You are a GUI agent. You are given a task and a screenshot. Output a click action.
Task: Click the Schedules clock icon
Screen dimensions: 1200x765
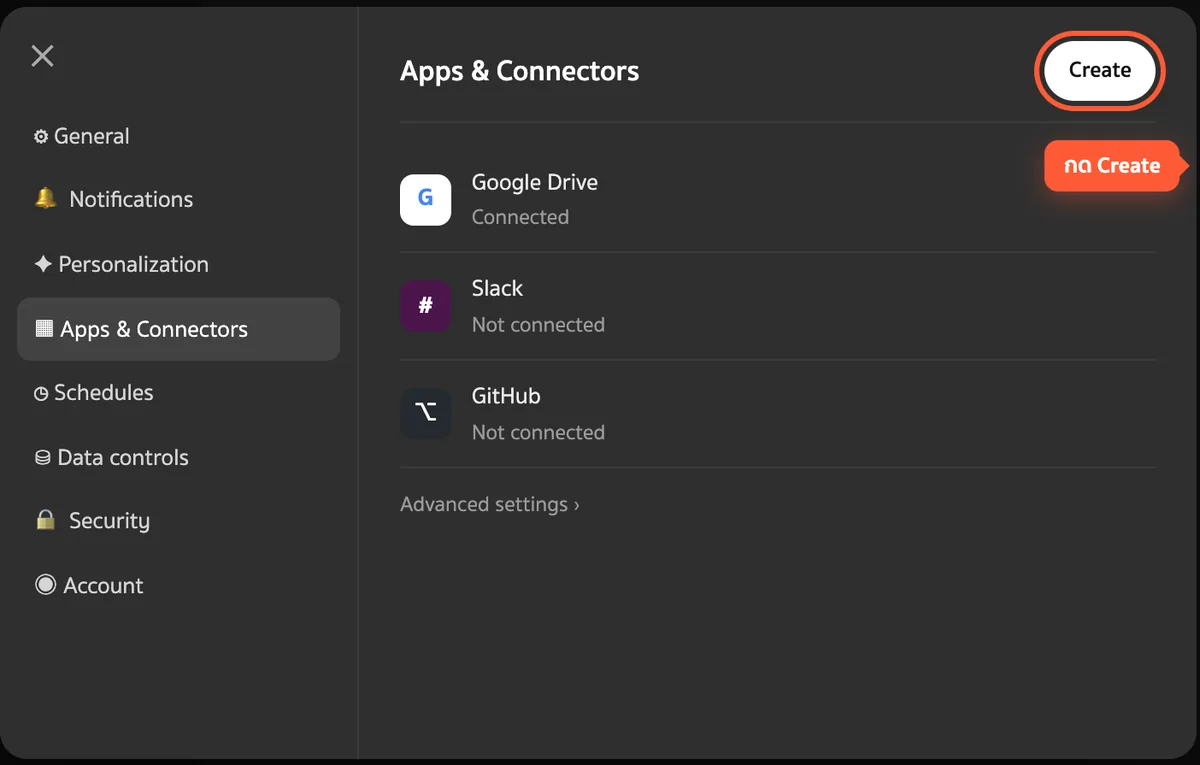pyautogui.click(x=41, y=394)
